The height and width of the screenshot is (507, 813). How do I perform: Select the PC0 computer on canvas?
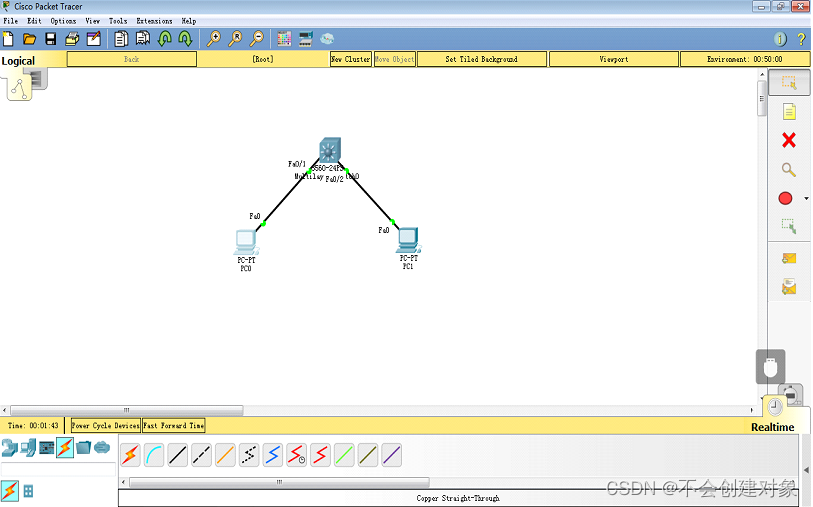pyautogui.click(x=246, y=242)
